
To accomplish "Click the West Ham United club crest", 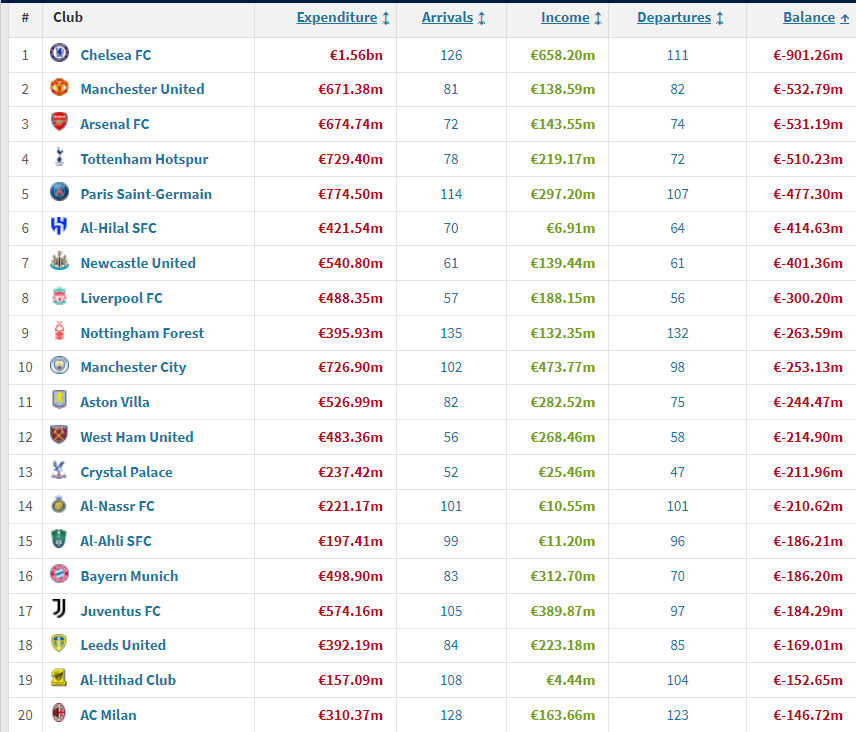I will tap(59, 435).
